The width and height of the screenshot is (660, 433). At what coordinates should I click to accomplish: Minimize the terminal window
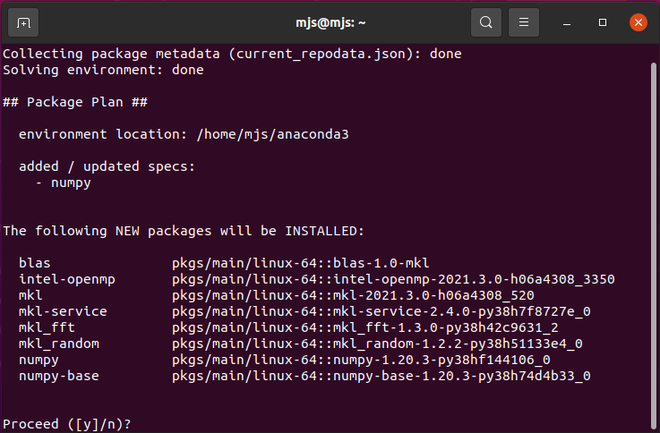click(x=567, y=23)
